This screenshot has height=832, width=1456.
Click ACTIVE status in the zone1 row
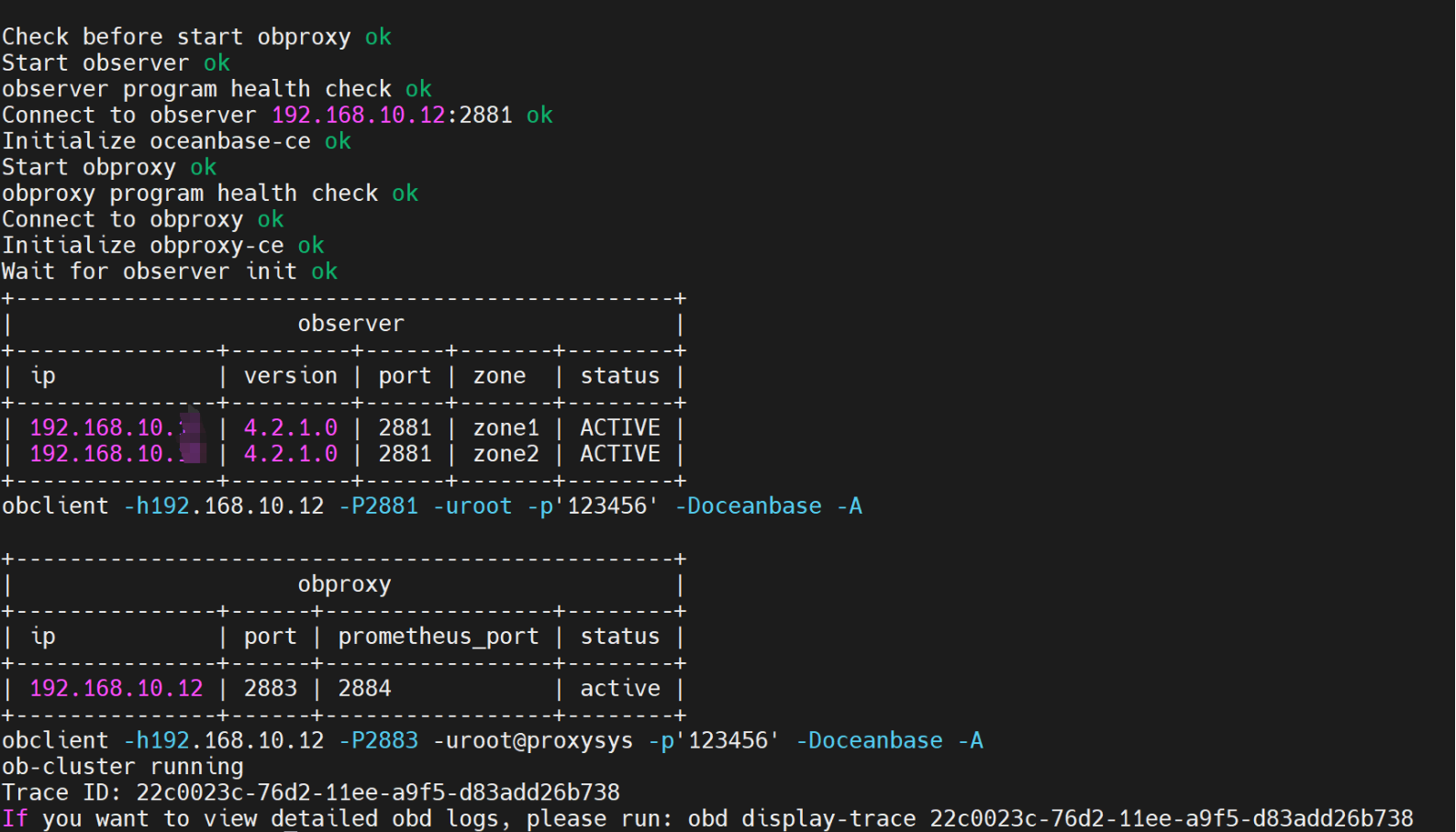click(x=620, y=428)
